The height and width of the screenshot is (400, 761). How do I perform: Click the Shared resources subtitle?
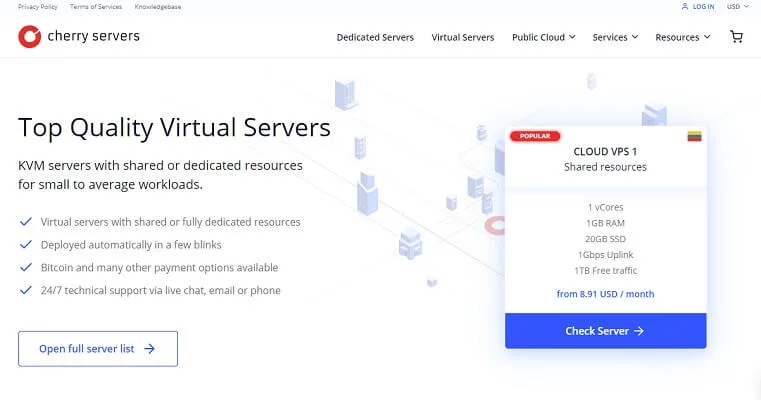pos(605,167)
